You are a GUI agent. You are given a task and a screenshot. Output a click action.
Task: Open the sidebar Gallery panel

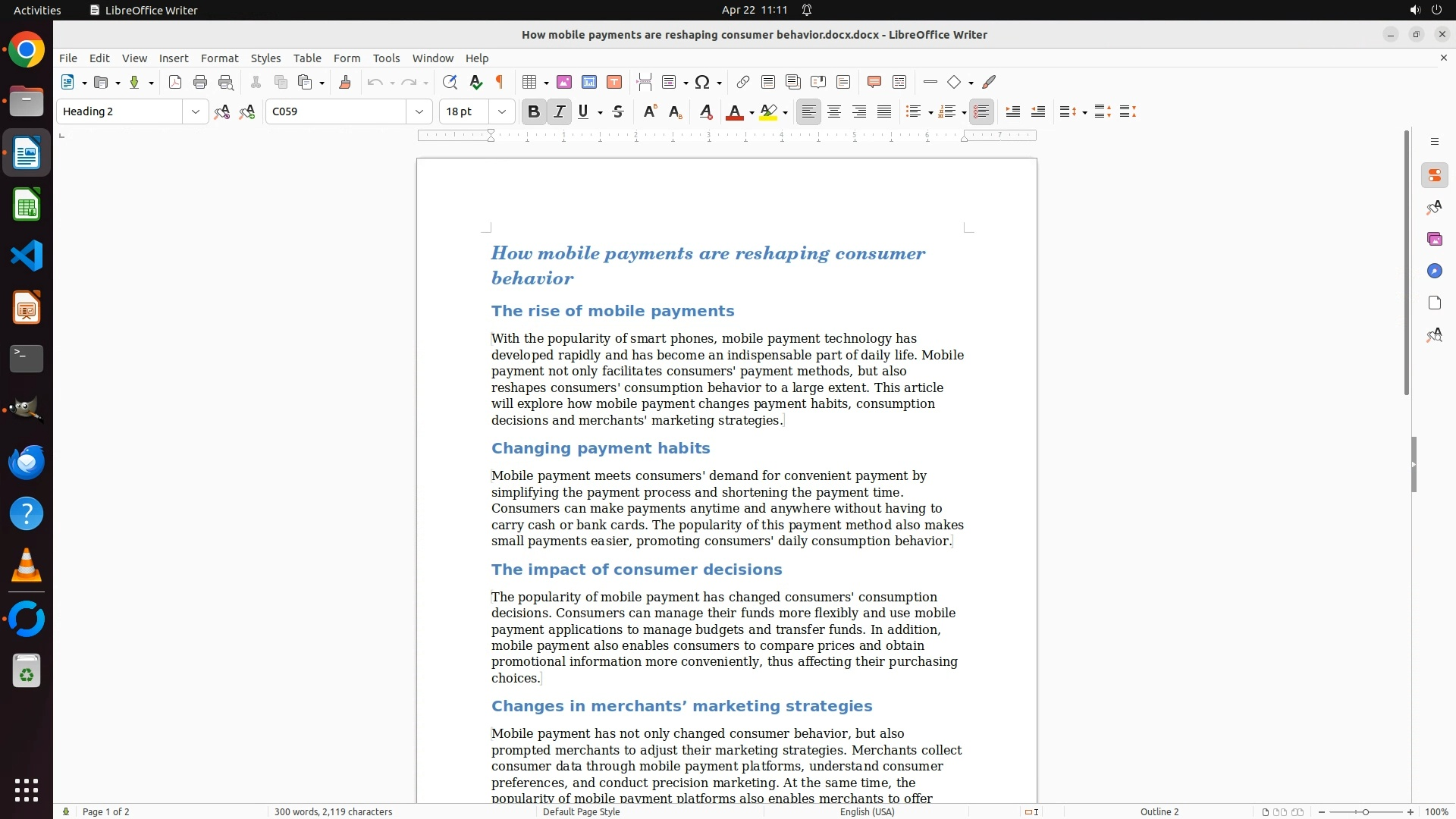point(1434,240)
